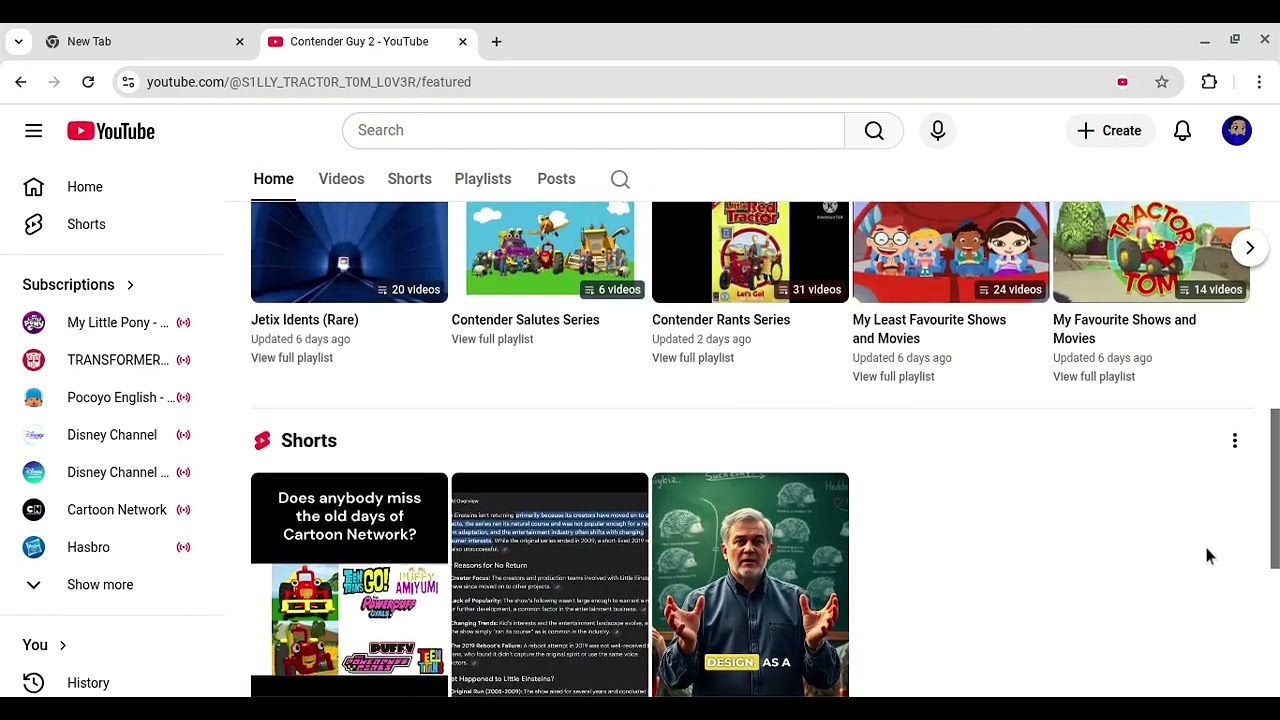Expand the You section chevron
Viewport: 1280px width, 720px height.
tap(62, 646)
